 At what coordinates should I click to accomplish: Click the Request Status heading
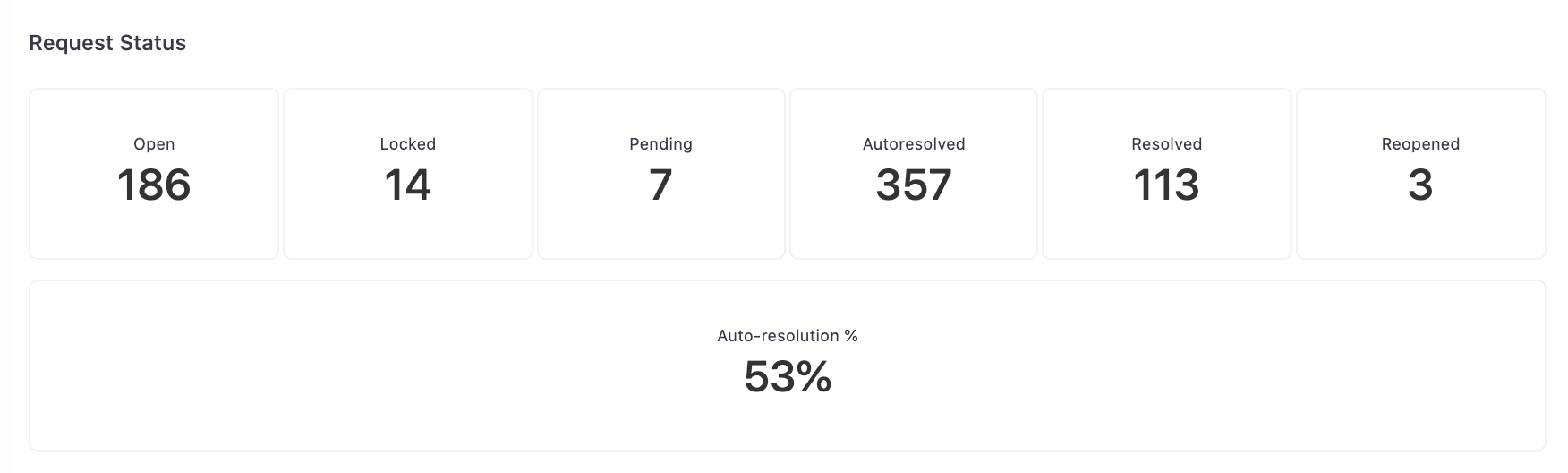pyautogui.click(x=107, y=43)
